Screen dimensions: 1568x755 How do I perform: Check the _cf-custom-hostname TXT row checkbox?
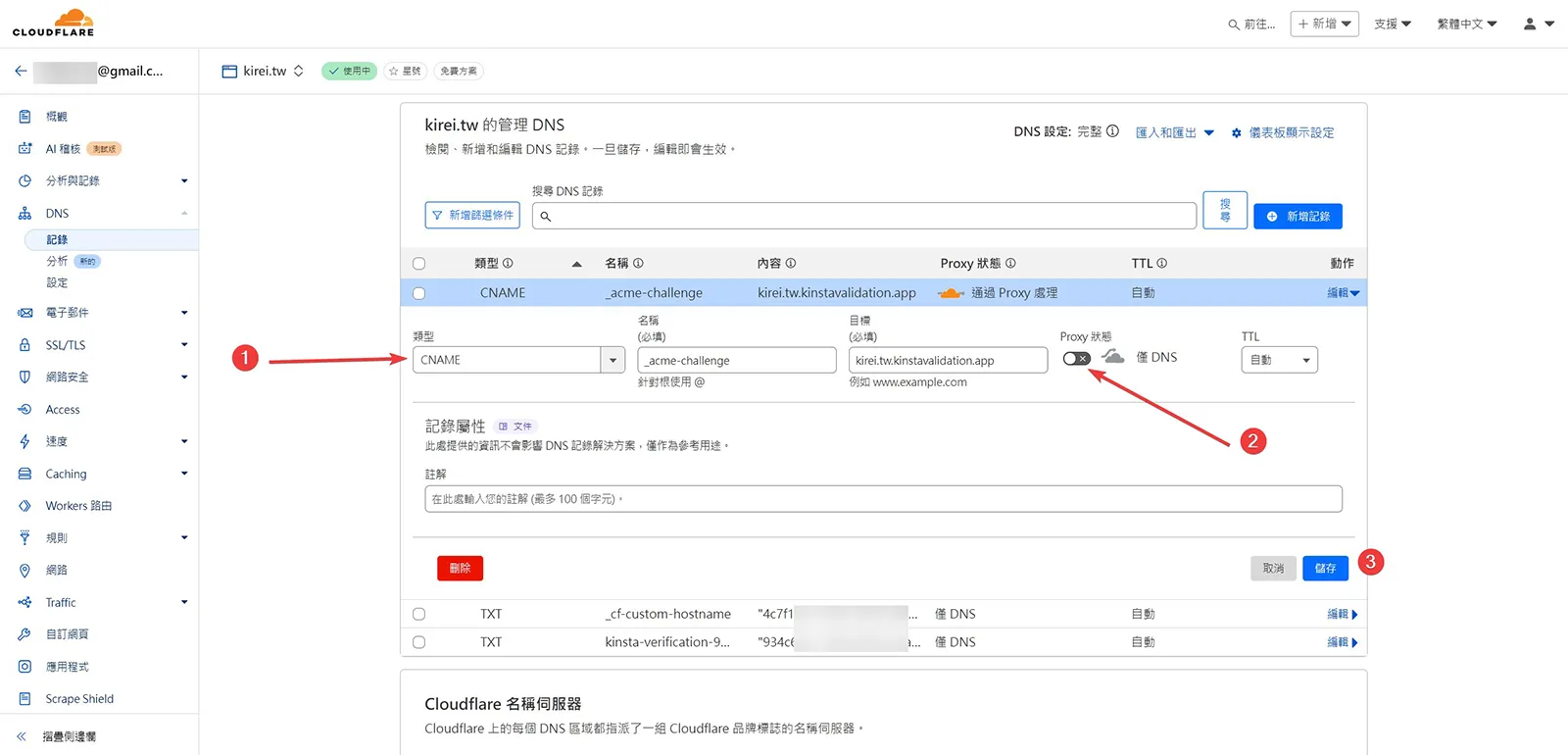[419, 614]
